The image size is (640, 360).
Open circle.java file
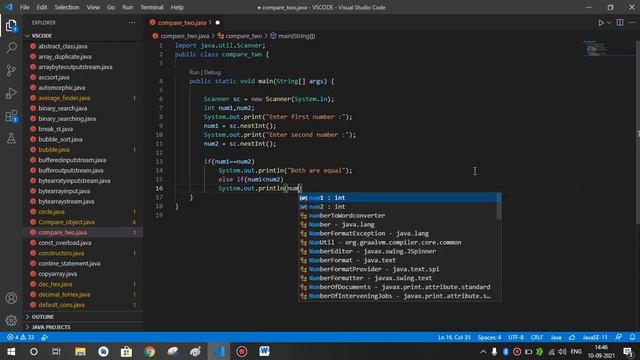click(x=51, y=212)
